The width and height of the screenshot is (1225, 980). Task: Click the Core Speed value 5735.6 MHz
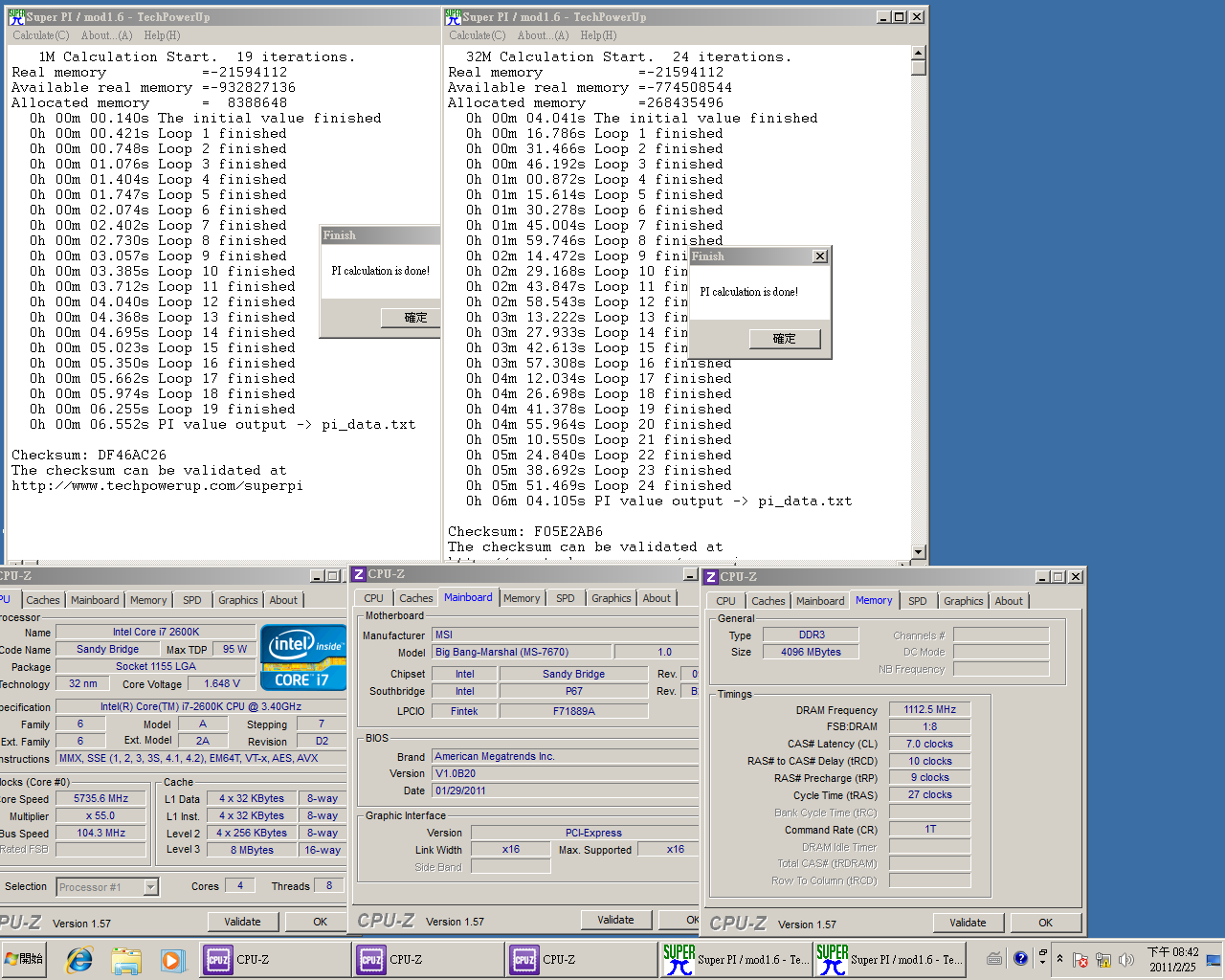point(100,798)
